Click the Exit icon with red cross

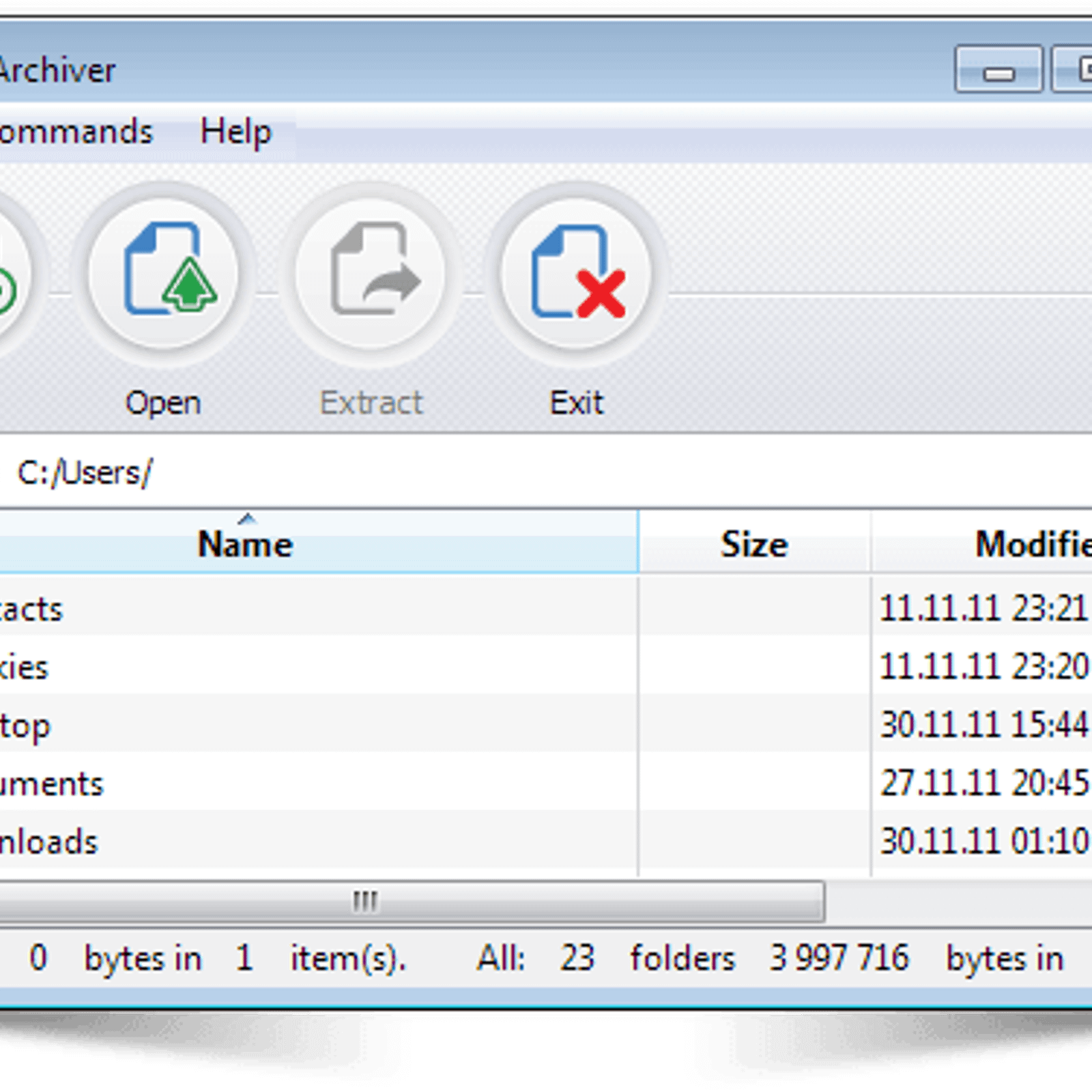coord(577,273)
